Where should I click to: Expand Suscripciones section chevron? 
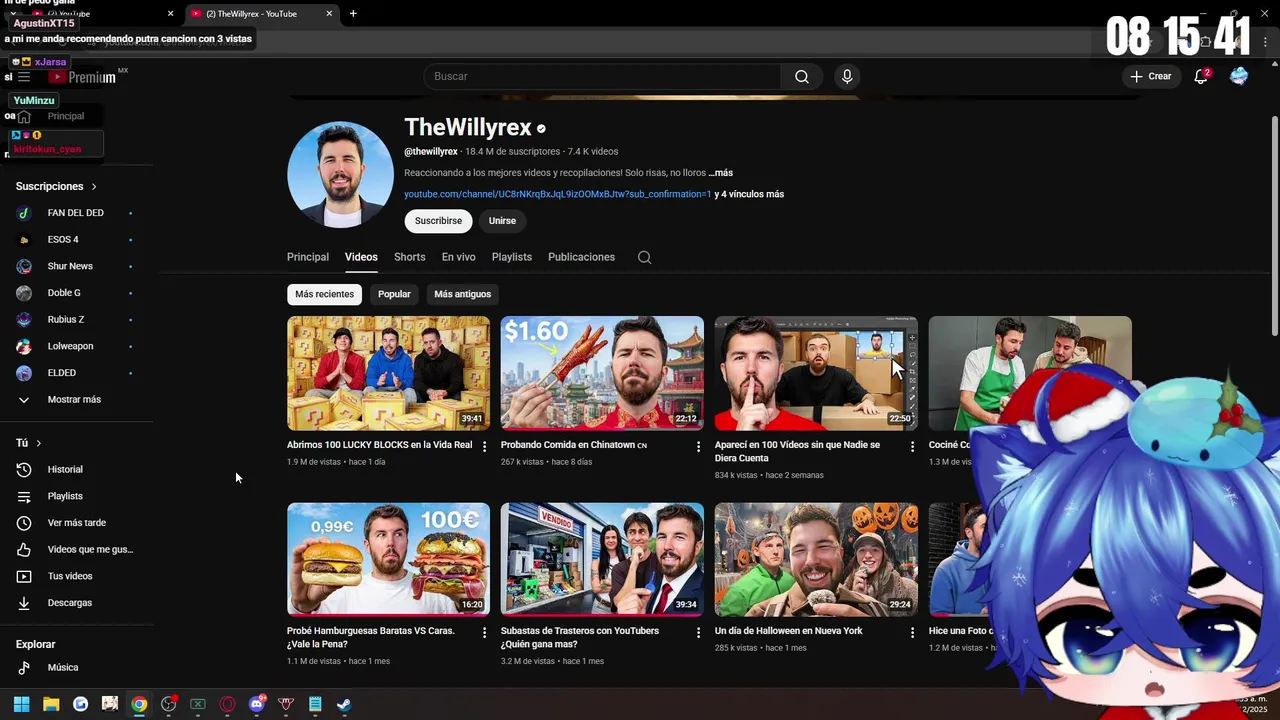pyautogui.click(x=94, y=187)
